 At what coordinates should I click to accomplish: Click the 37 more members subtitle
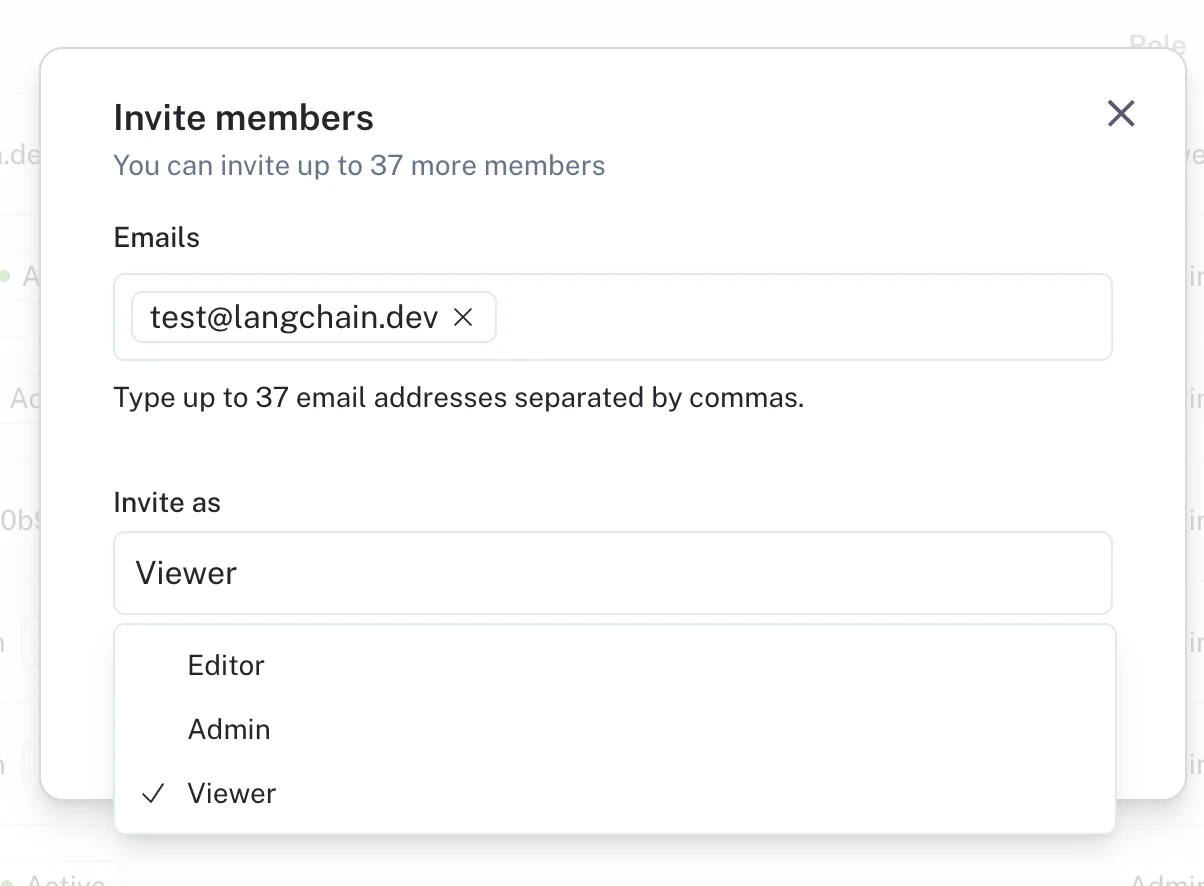coord(359,166)
